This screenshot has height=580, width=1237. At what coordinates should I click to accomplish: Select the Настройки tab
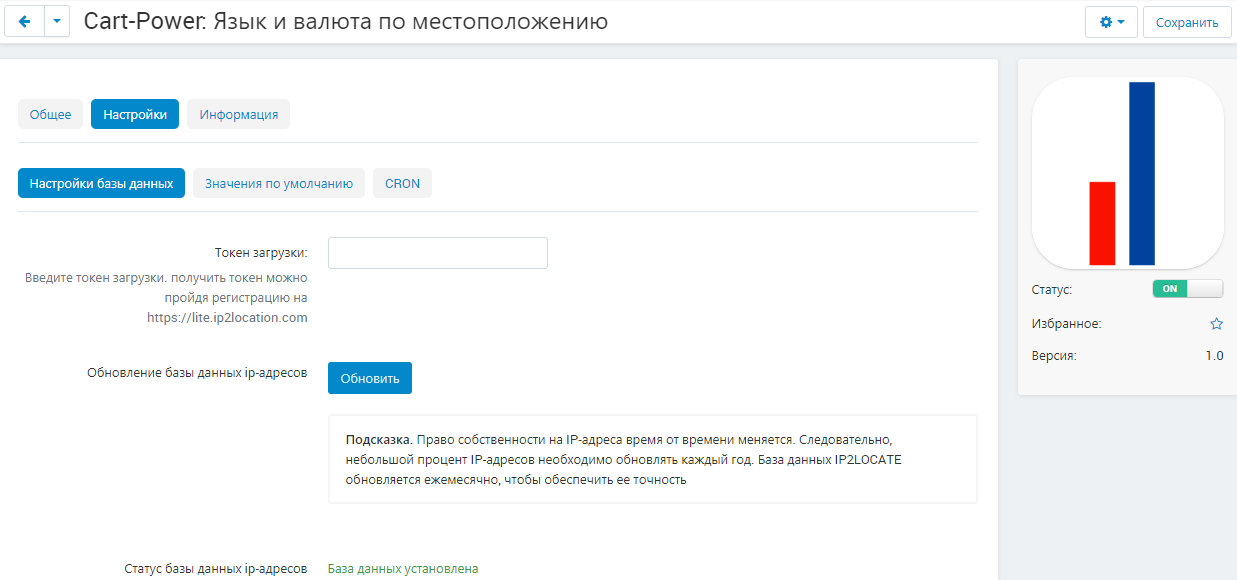[x=135, y=114]
